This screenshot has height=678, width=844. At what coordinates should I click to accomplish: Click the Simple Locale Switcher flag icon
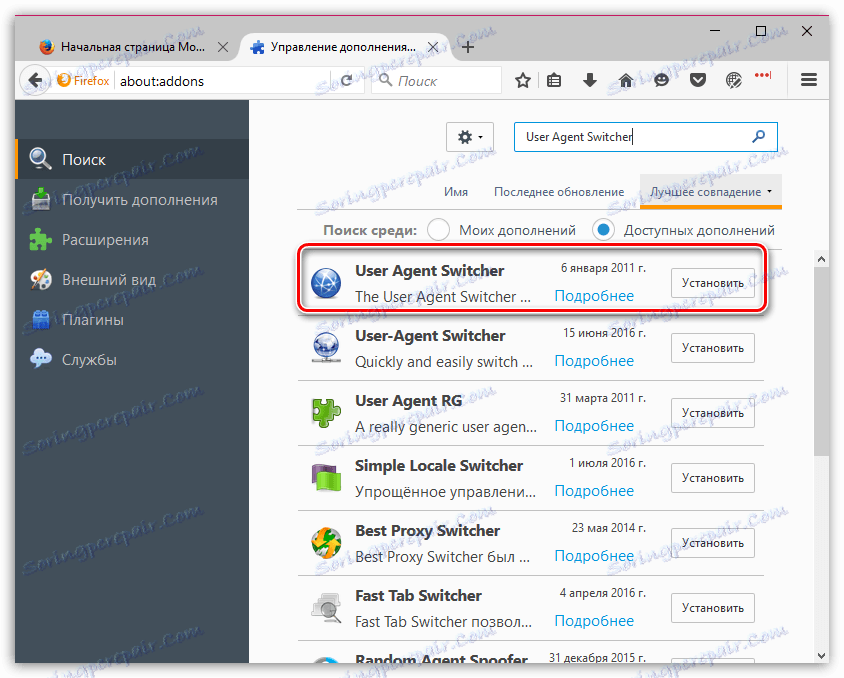pyautogui.click(x=326, y=478)
